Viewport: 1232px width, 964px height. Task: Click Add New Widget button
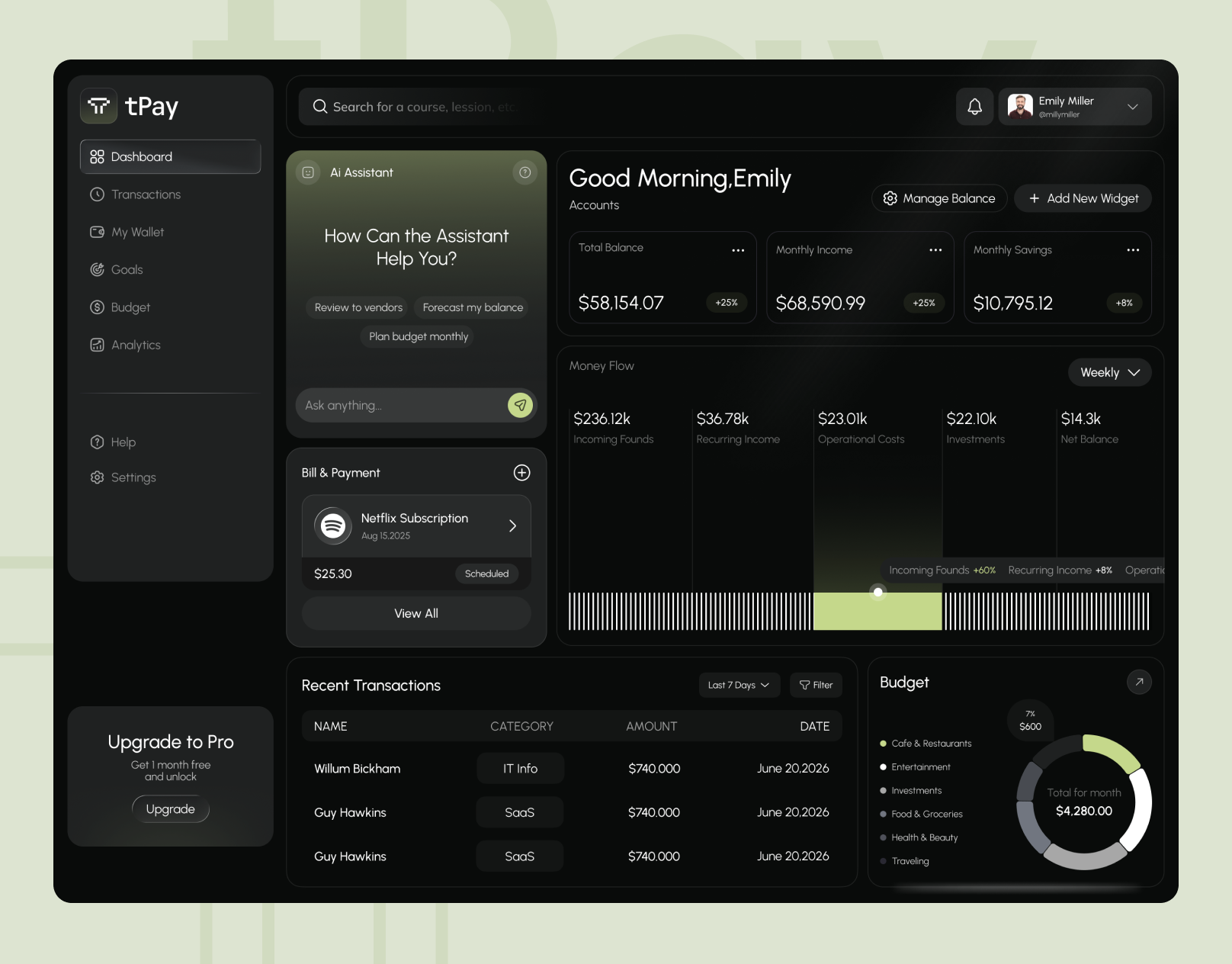coord(1083,198)
